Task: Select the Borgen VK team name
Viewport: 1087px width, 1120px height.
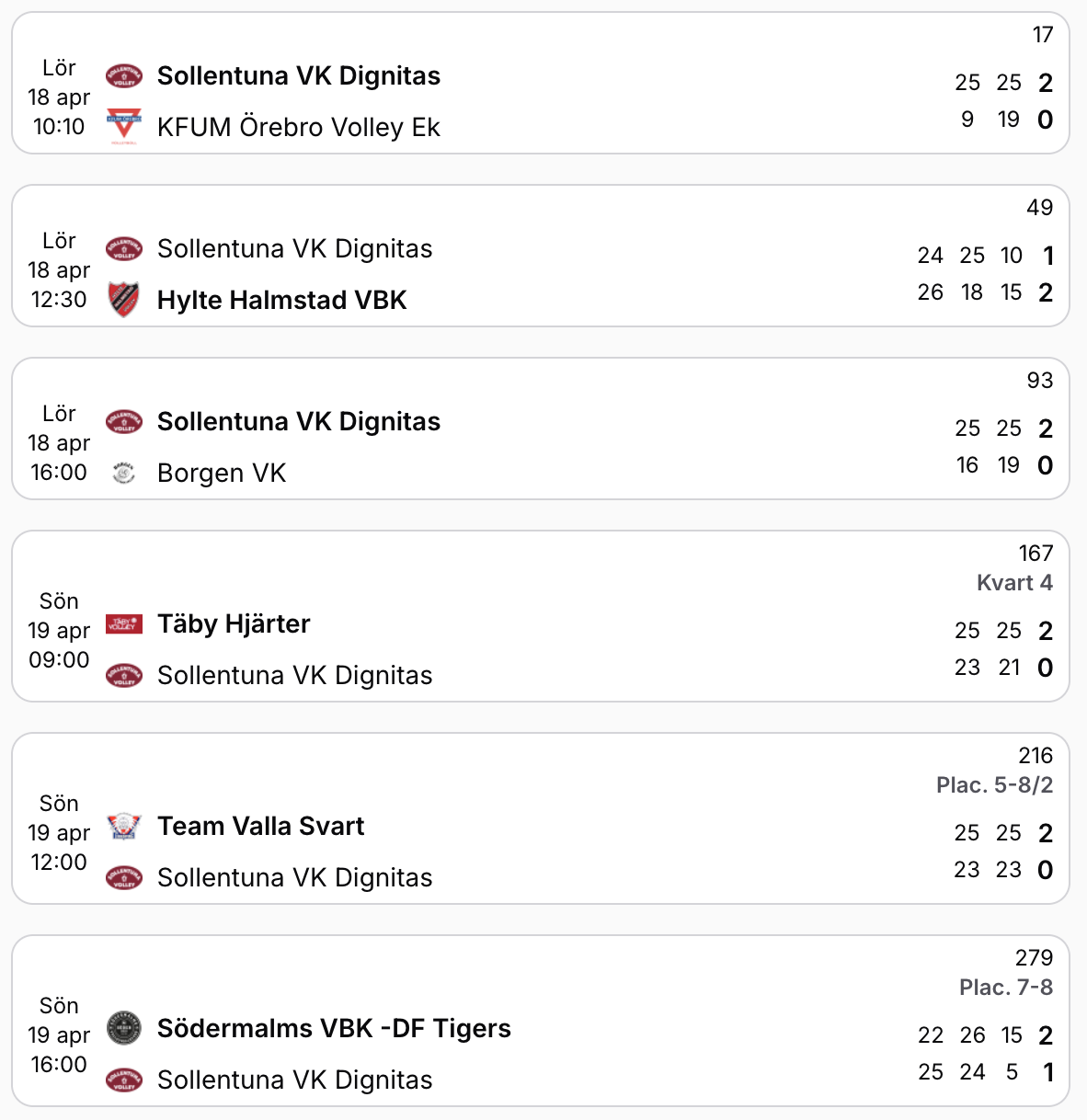Action: coord(222,473)
